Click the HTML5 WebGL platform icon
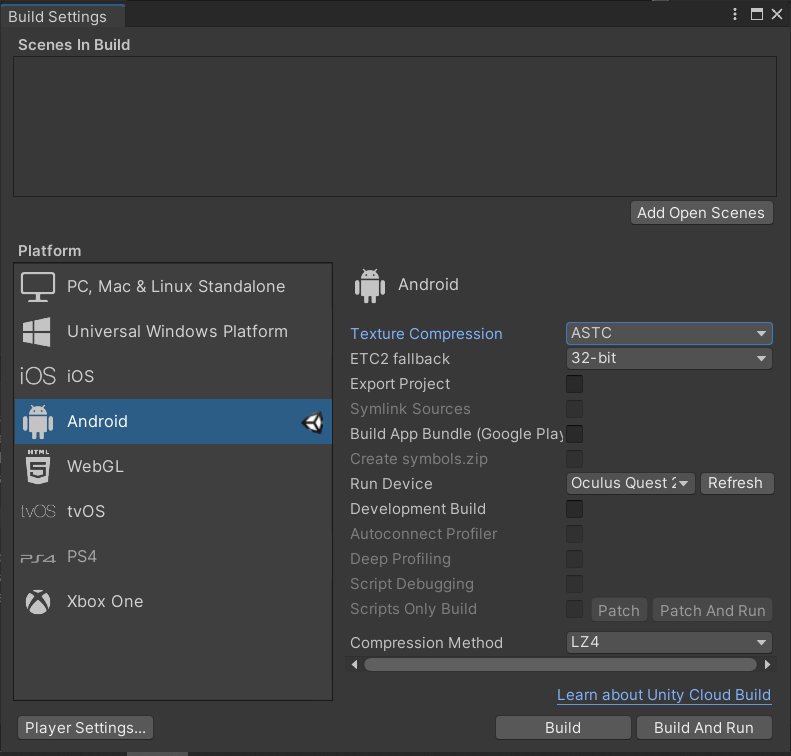 (x=38, y=467)
